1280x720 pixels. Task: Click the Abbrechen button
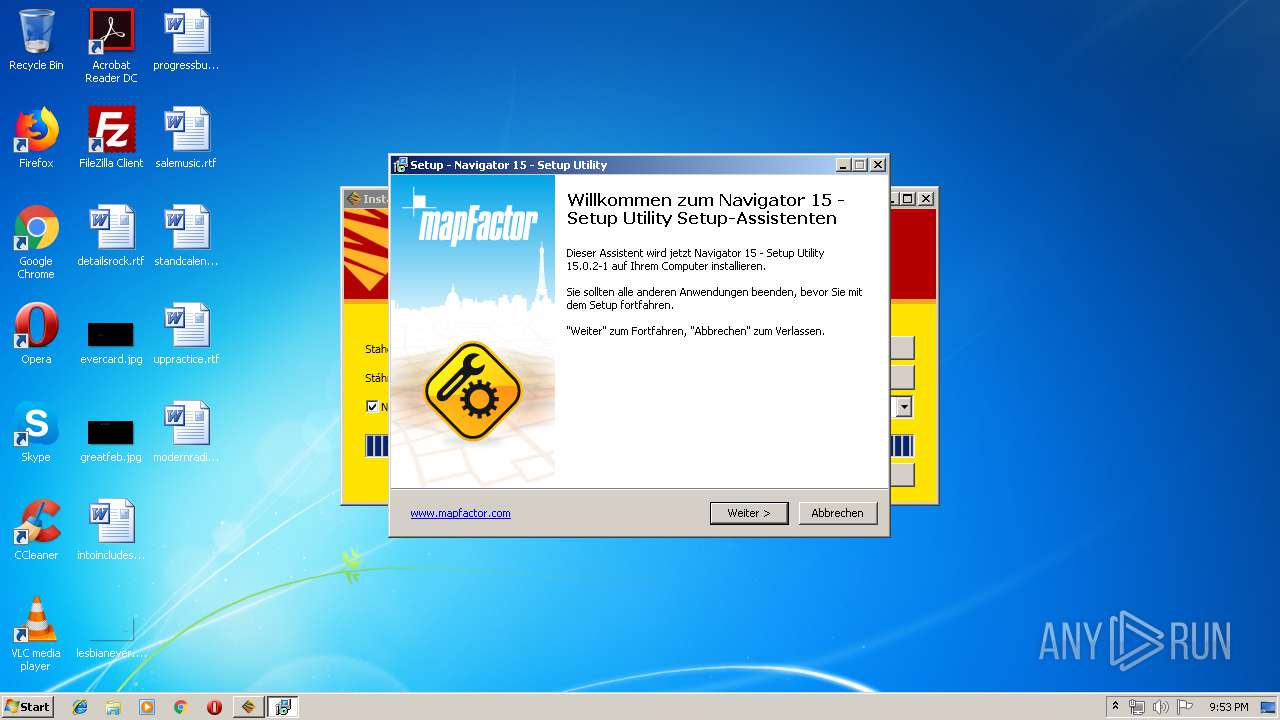[x=837, y=513]
